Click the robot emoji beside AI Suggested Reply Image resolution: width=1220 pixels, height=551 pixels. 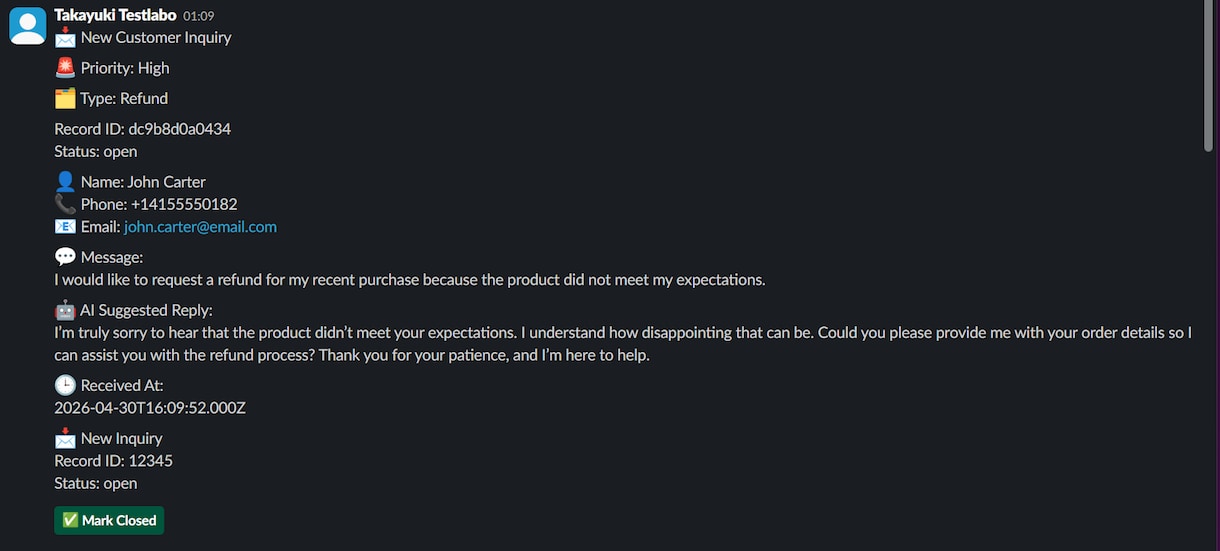(x=65, y=310)
